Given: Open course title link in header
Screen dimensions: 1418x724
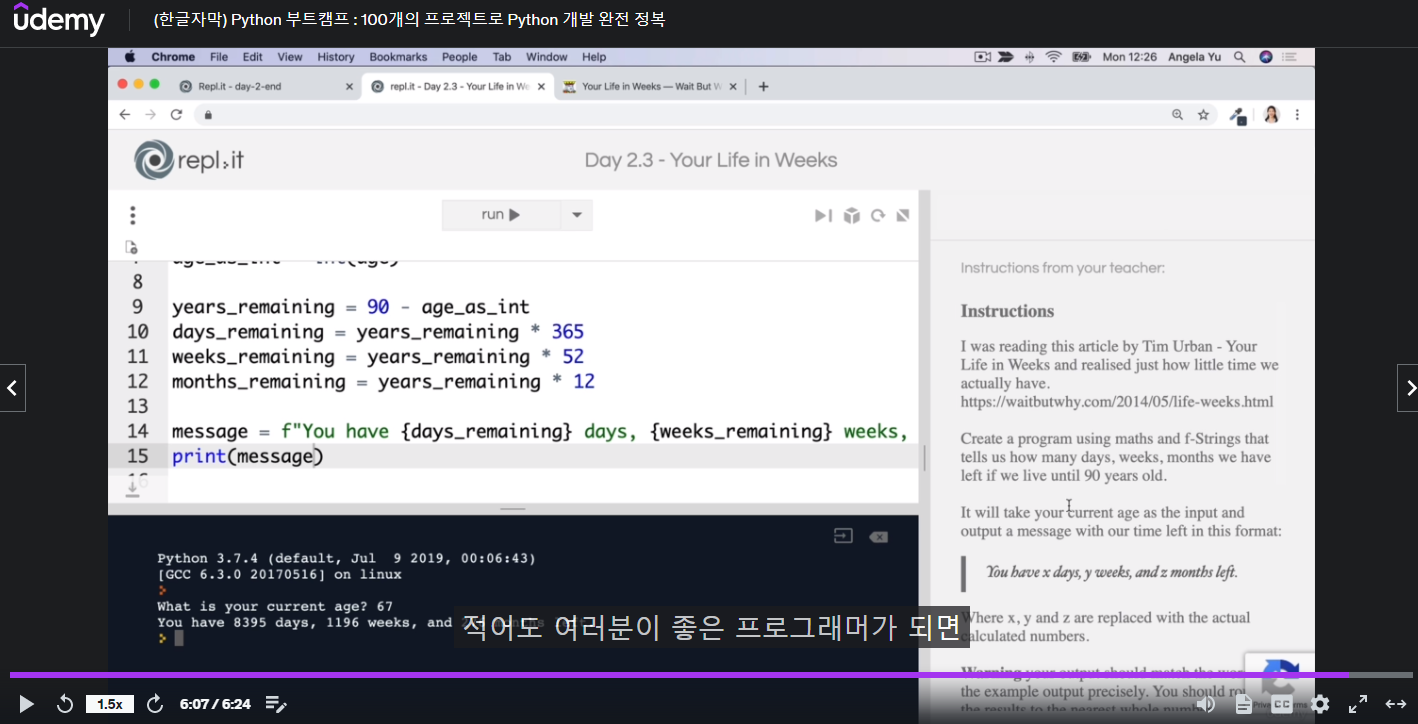Looking at the screenshot, I should [x=409, y=20].
